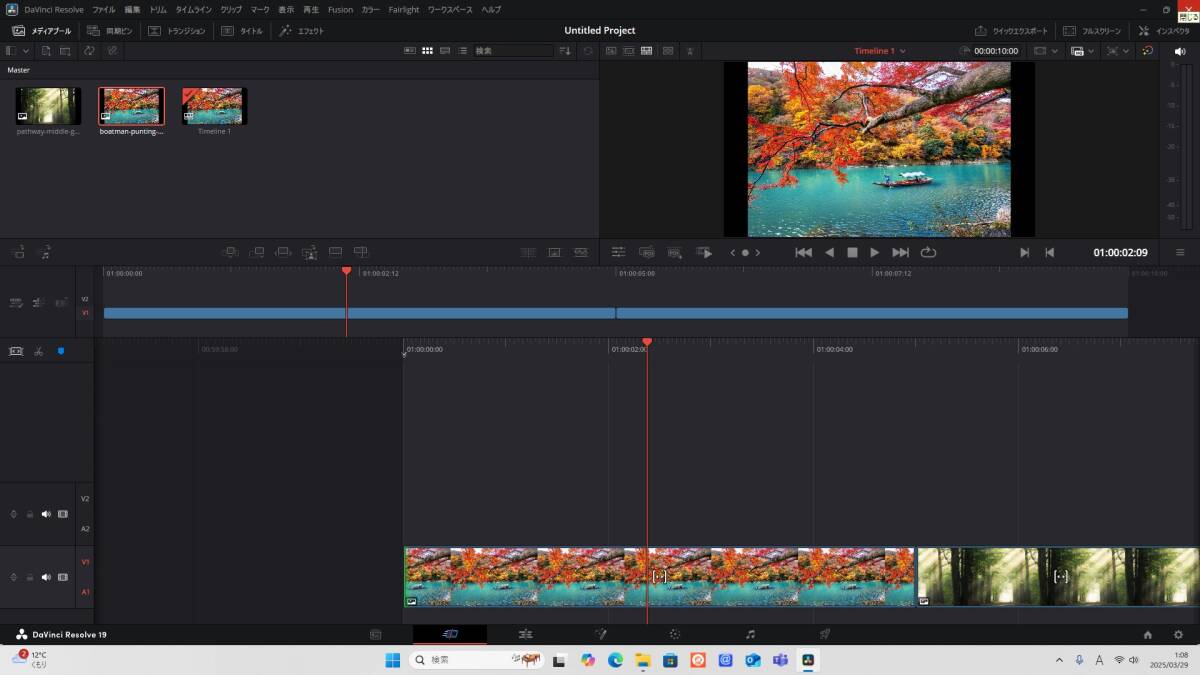This screenshot has width=1200, height=675.
Task: Click the split clip scissors icon
Action: [38, 352]
